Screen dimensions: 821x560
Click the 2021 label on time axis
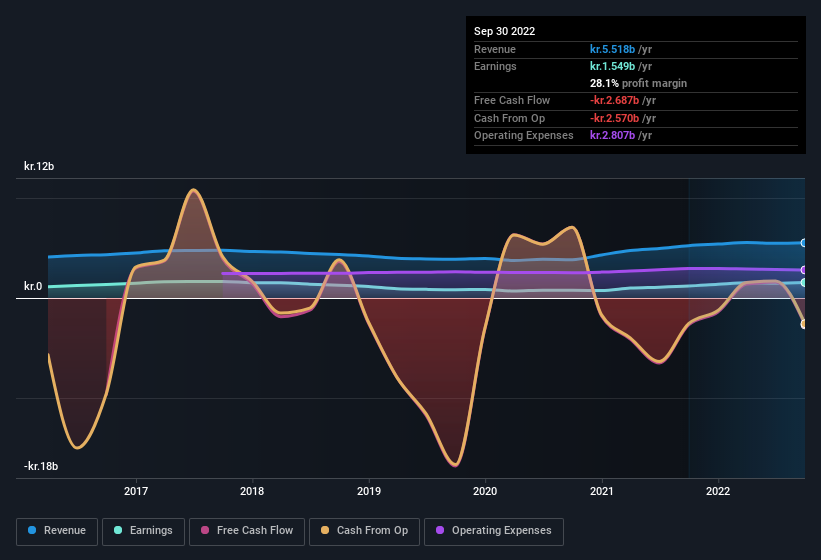click(602, 491)
